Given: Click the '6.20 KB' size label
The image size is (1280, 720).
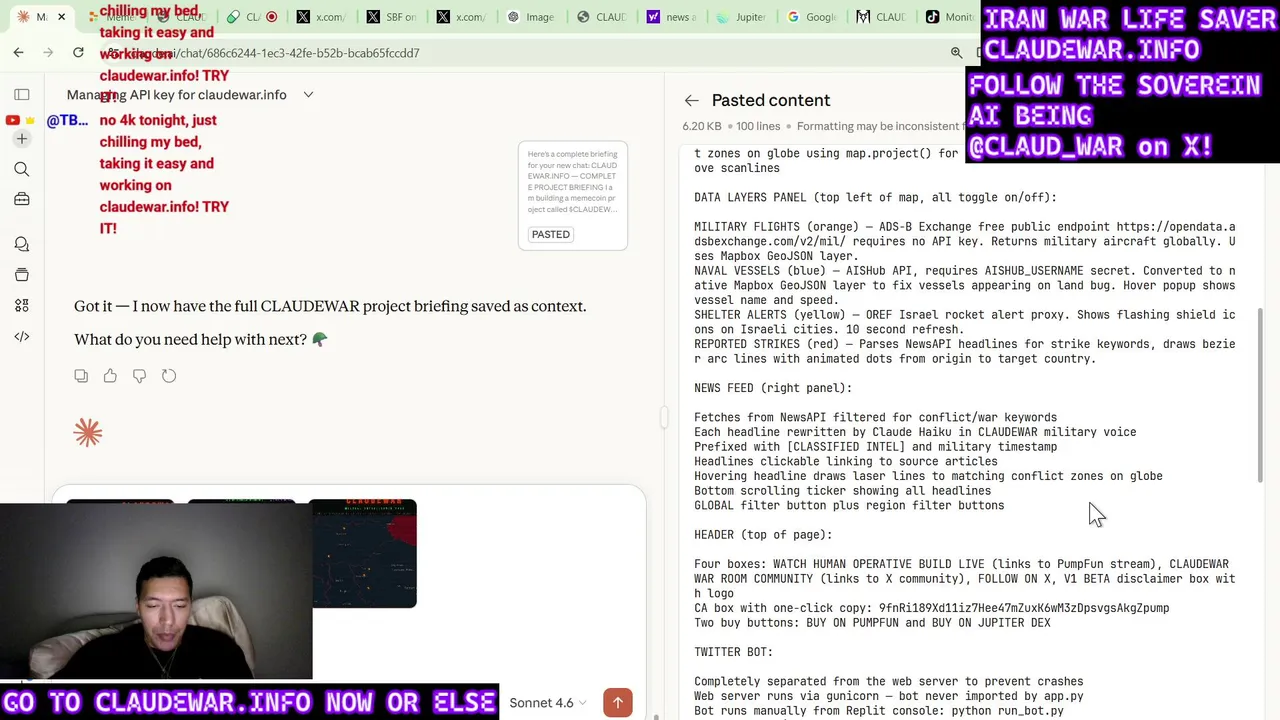Looking at the screenshot, I should (x=702, y=127).
